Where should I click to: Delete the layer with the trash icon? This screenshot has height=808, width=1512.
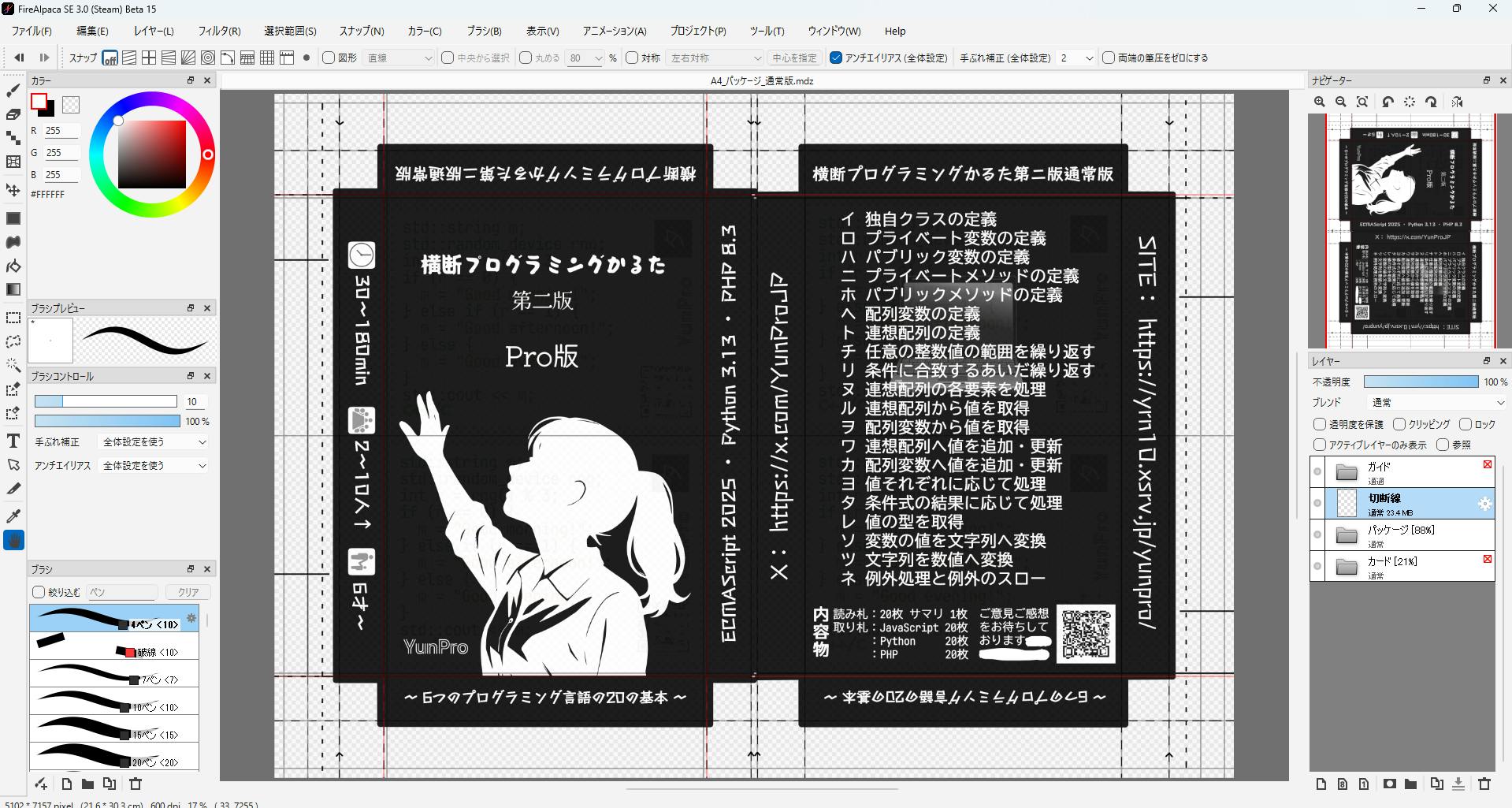tap(1484, 784)
